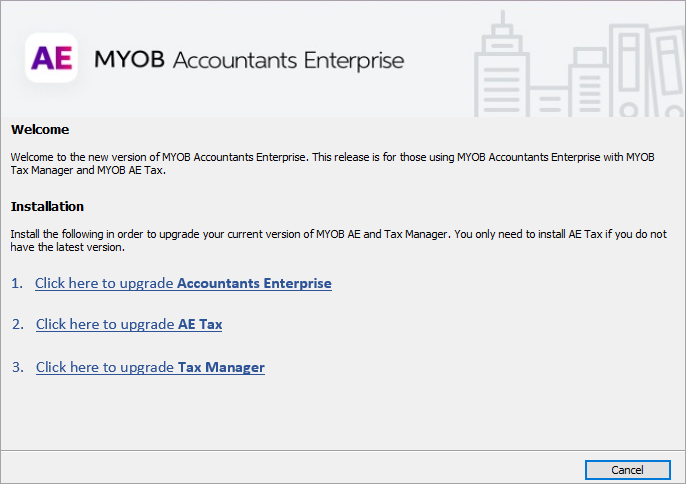
Task: Click the list number 1 marker
Action: [x=17, y=283]
